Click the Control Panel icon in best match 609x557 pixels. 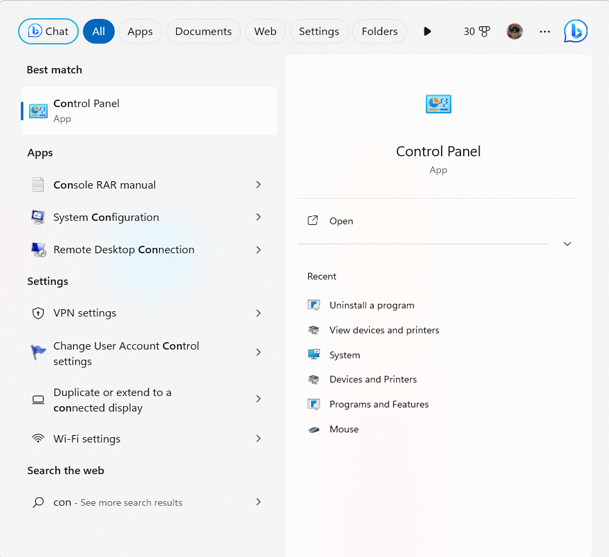tap(38, 111)
